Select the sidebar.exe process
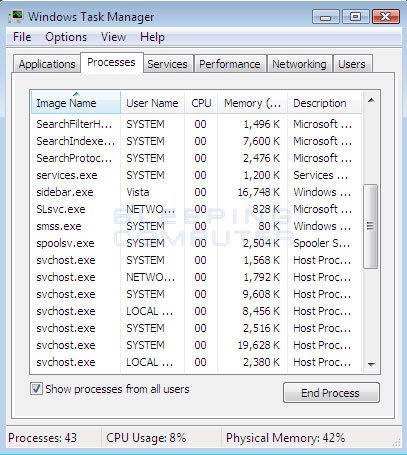 tap(196, 192)
